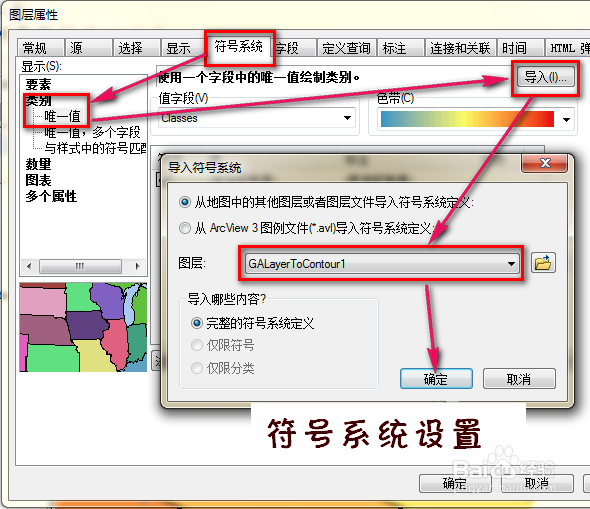Open the 连接和关联 tab
Image resolution: width=590 pixels, height=509 pixels.
click(461, 48)
